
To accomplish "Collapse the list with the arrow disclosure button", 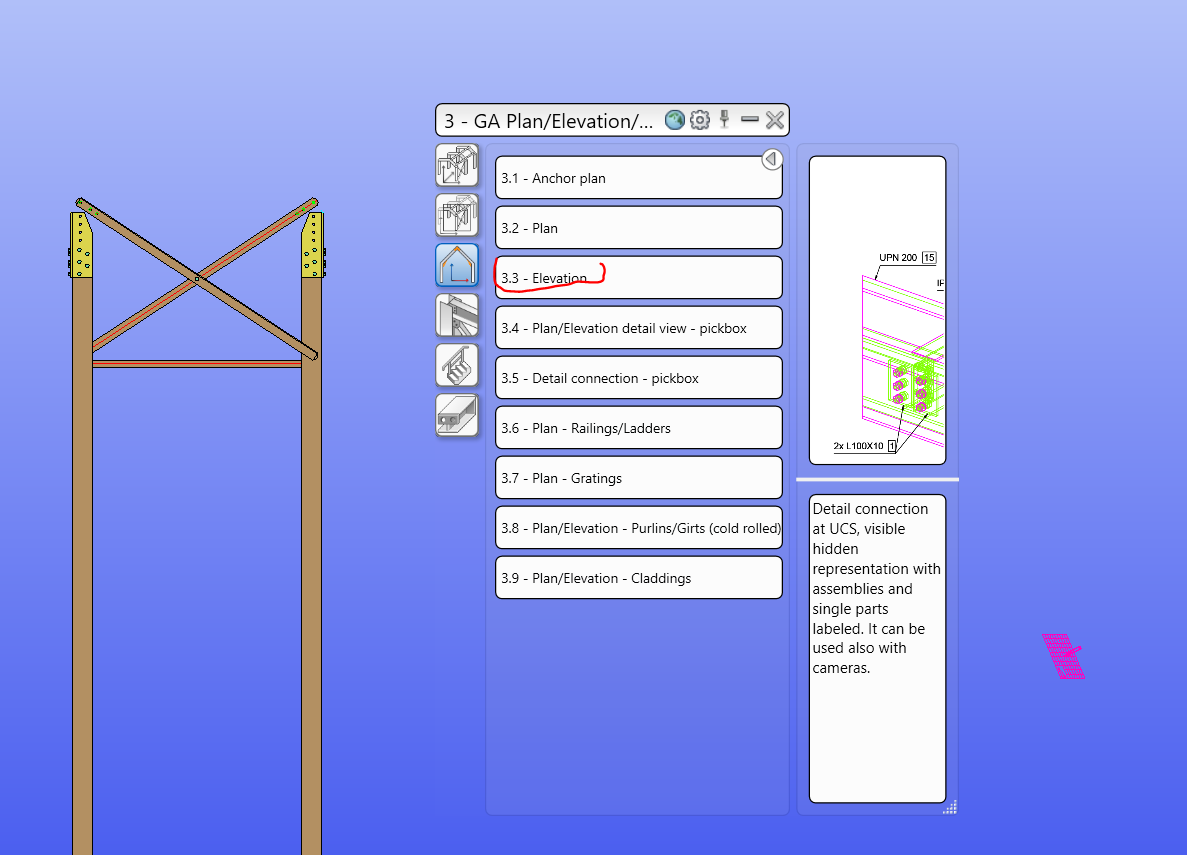I will tap(770, 158).
